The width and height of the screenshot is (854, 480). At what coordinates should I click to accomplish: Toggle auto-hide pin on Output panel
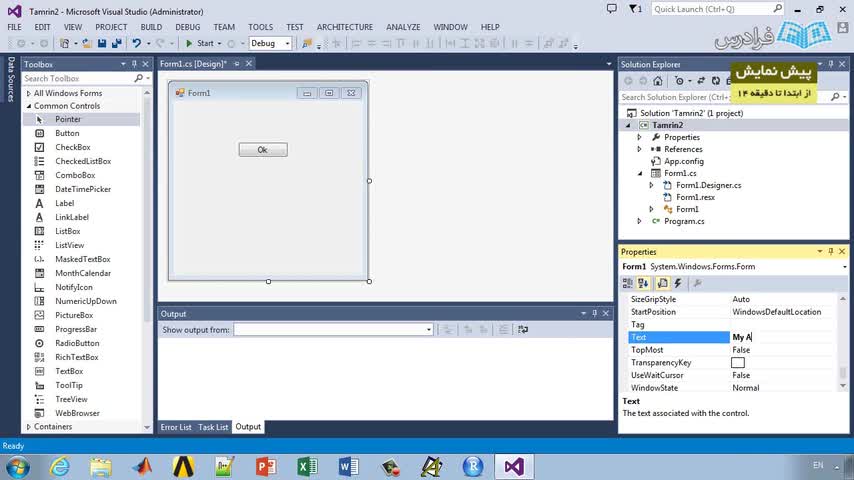[594, 313]
